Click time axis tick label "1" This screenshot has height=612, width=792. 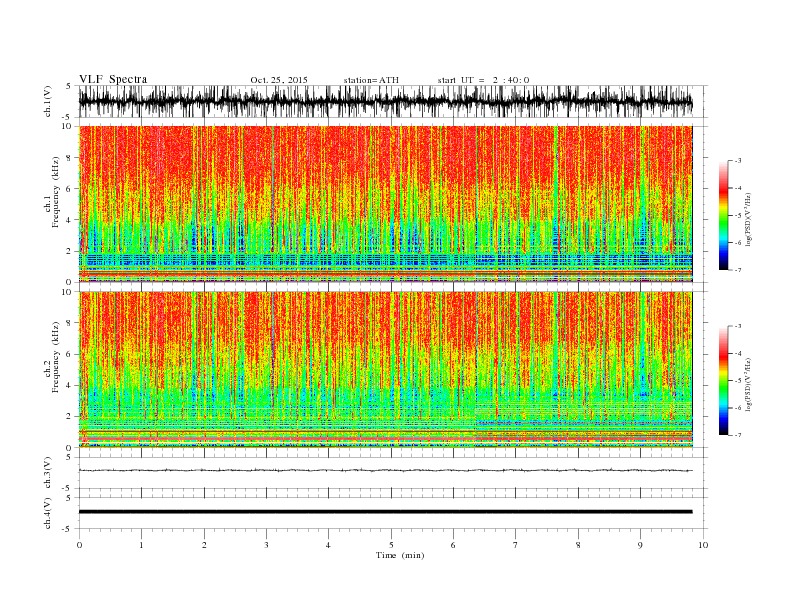tap(141, 545)
